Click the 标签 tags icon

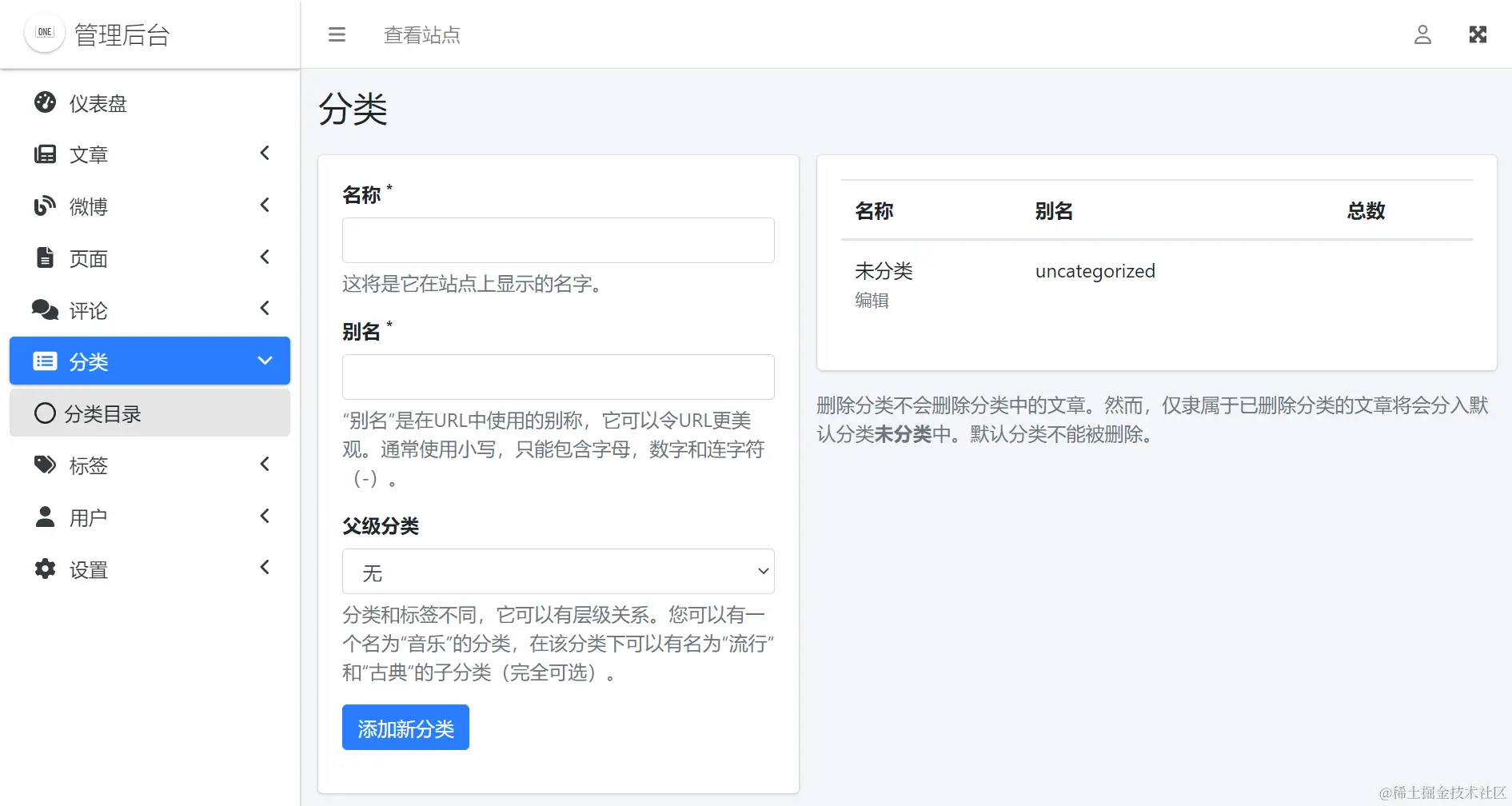(x=46, y=465)
